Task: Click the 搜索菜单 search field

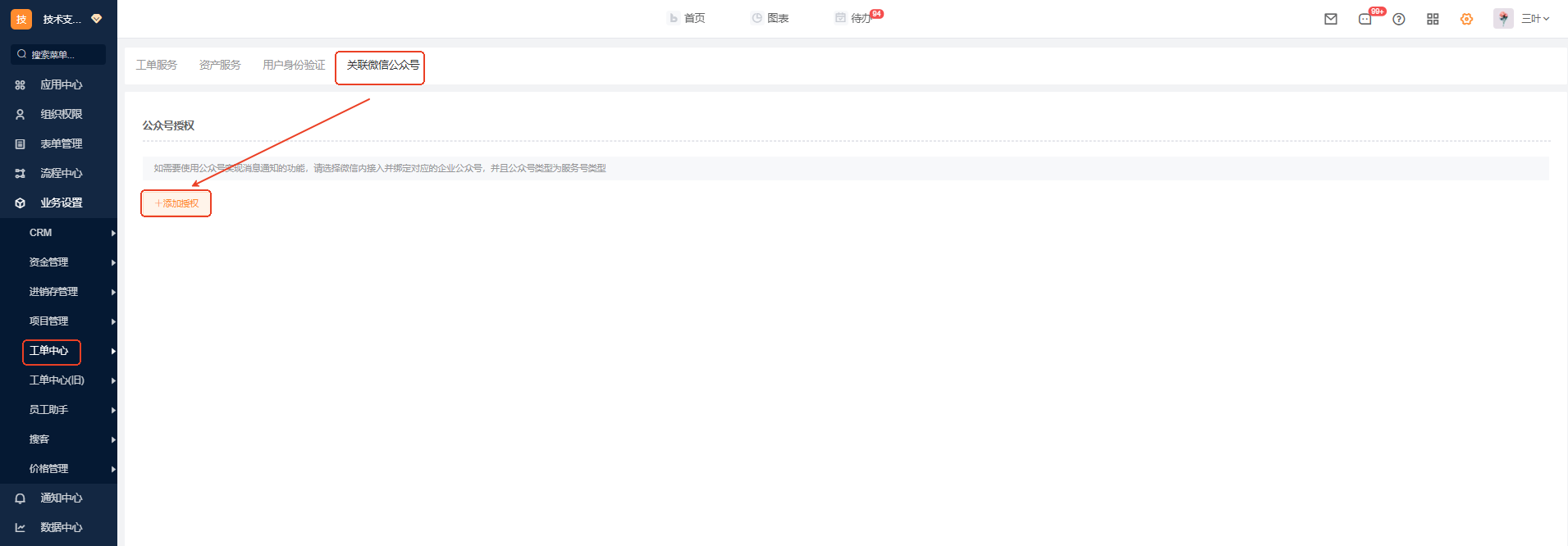Action: tap(59, 55)
